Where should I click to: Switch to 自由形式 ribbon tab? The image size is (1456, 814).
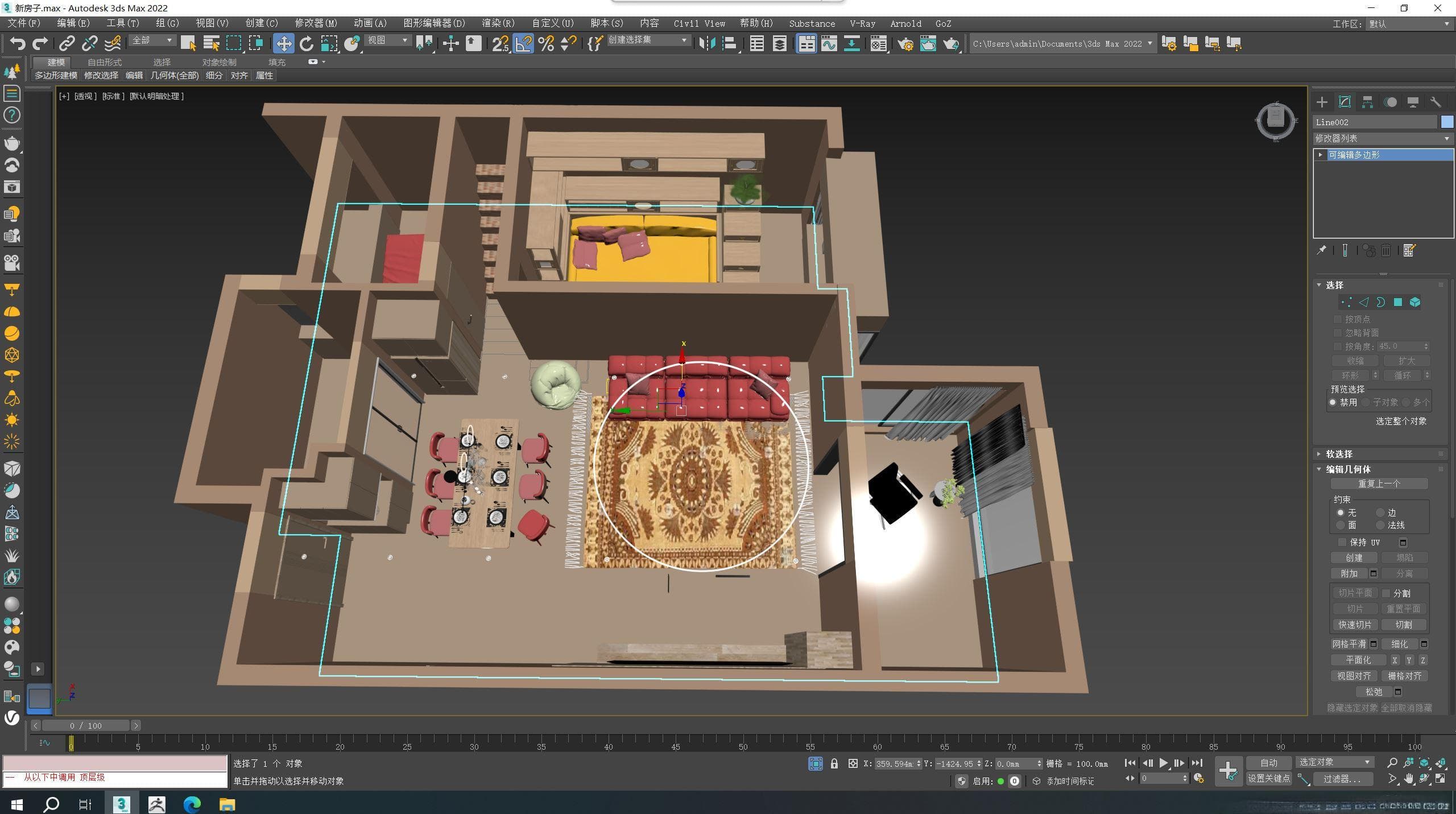(x=105, y=62)
